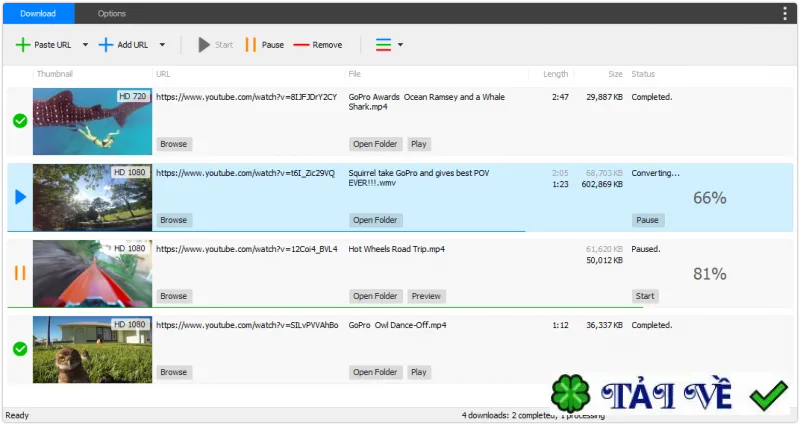Click the orange Pause bars in toolbar

pos(251,45)
